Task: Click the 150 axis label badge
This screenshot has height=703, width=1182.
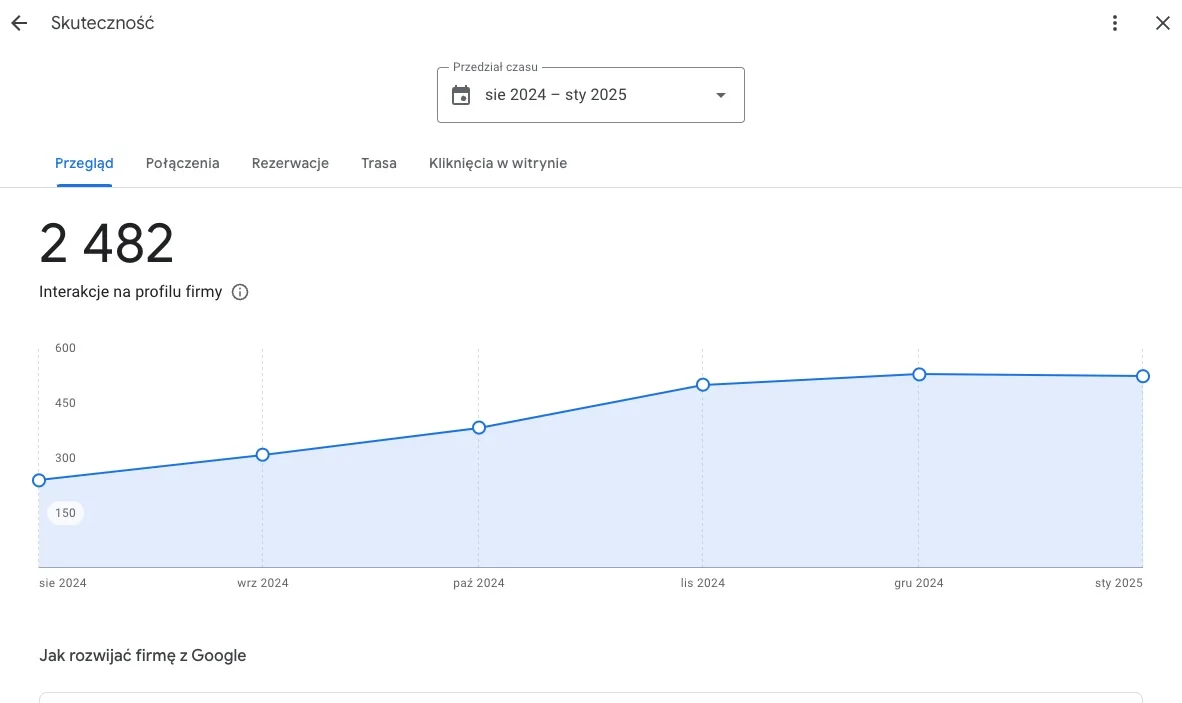Action: tap(66, 513)
